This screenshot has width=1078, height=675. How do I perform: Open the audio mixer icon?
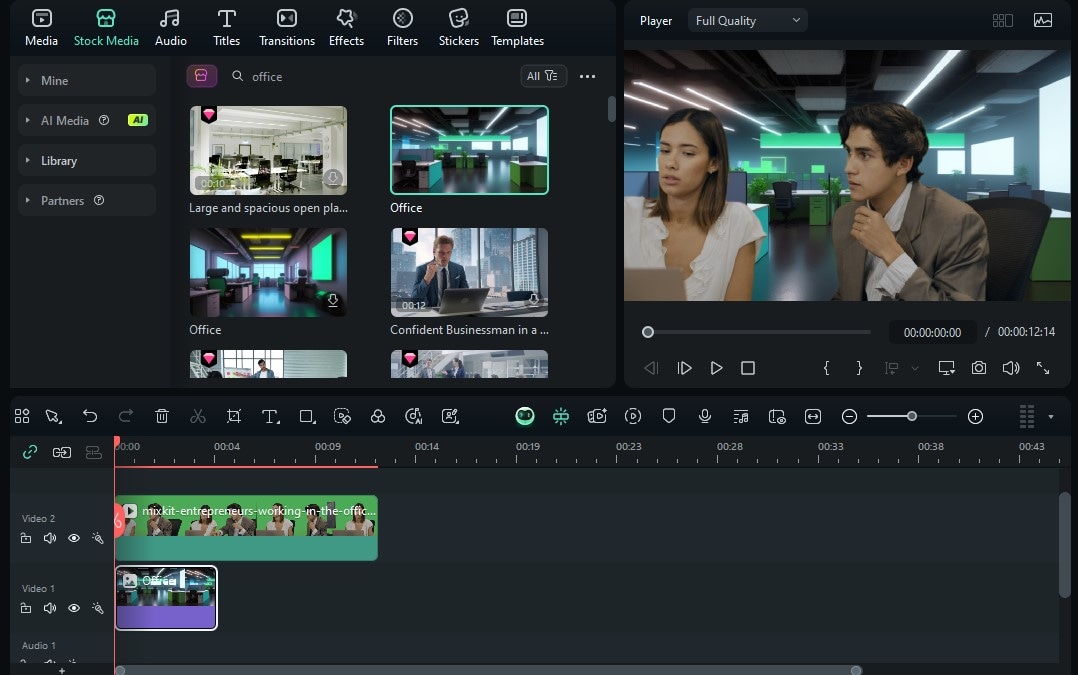(x=741, y=416)
